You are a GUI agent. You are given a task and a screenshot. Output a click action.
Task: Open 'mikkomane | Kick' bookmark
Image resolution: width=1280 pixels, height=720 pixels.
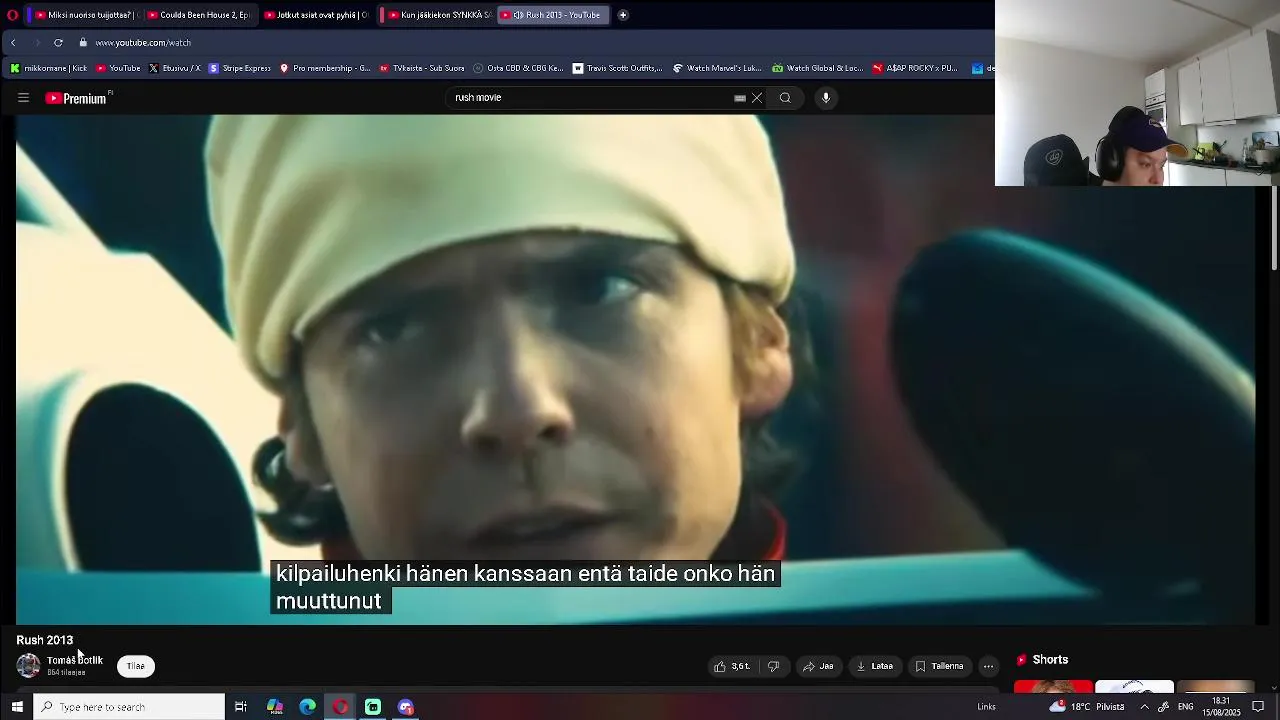[x=50, y=68]
